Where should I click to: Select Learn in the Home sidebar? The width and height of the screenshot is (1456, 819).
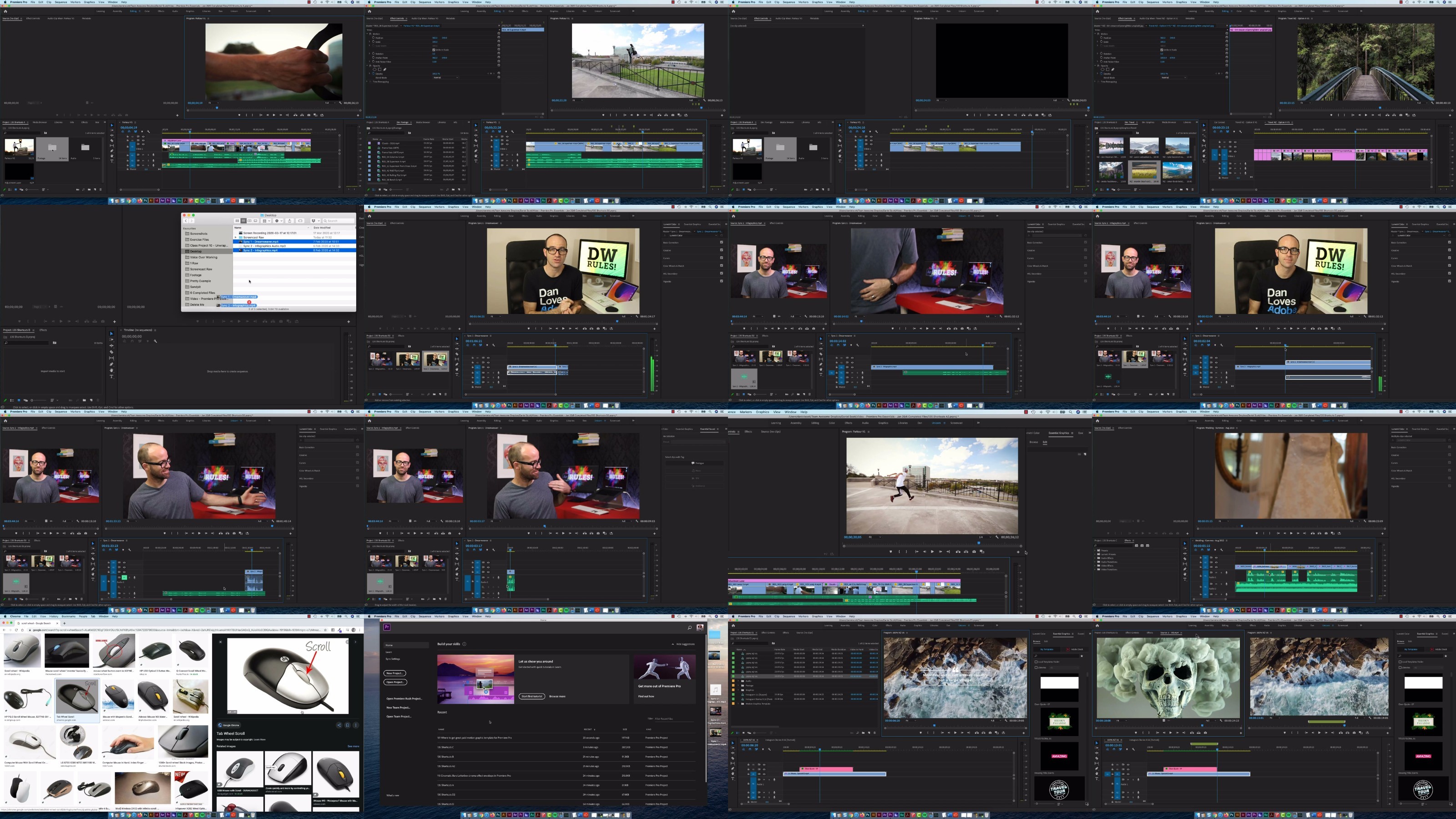(389, 652)
